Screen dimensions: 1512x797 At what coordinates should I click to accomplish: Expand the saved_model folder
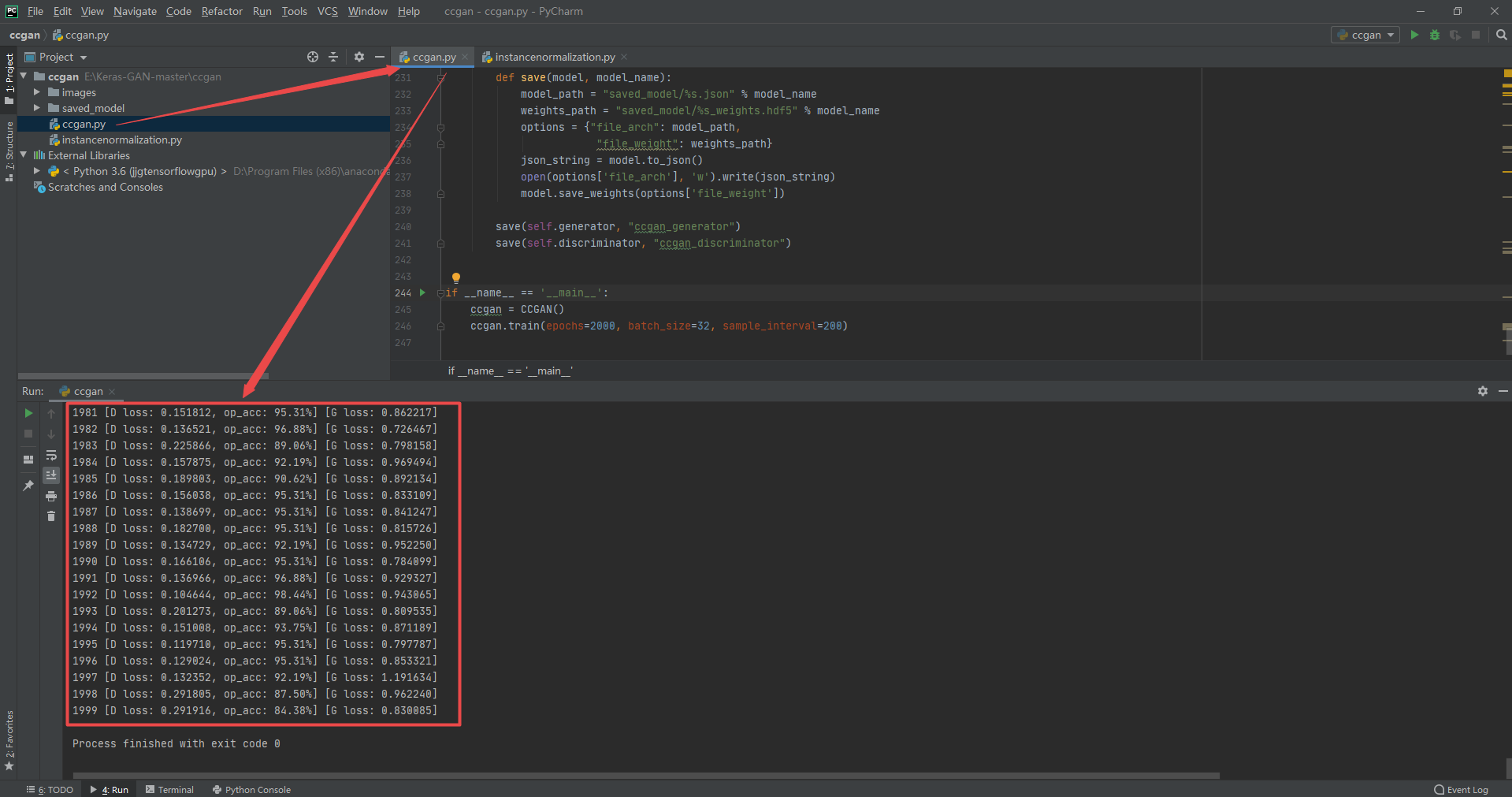[37, 108]
